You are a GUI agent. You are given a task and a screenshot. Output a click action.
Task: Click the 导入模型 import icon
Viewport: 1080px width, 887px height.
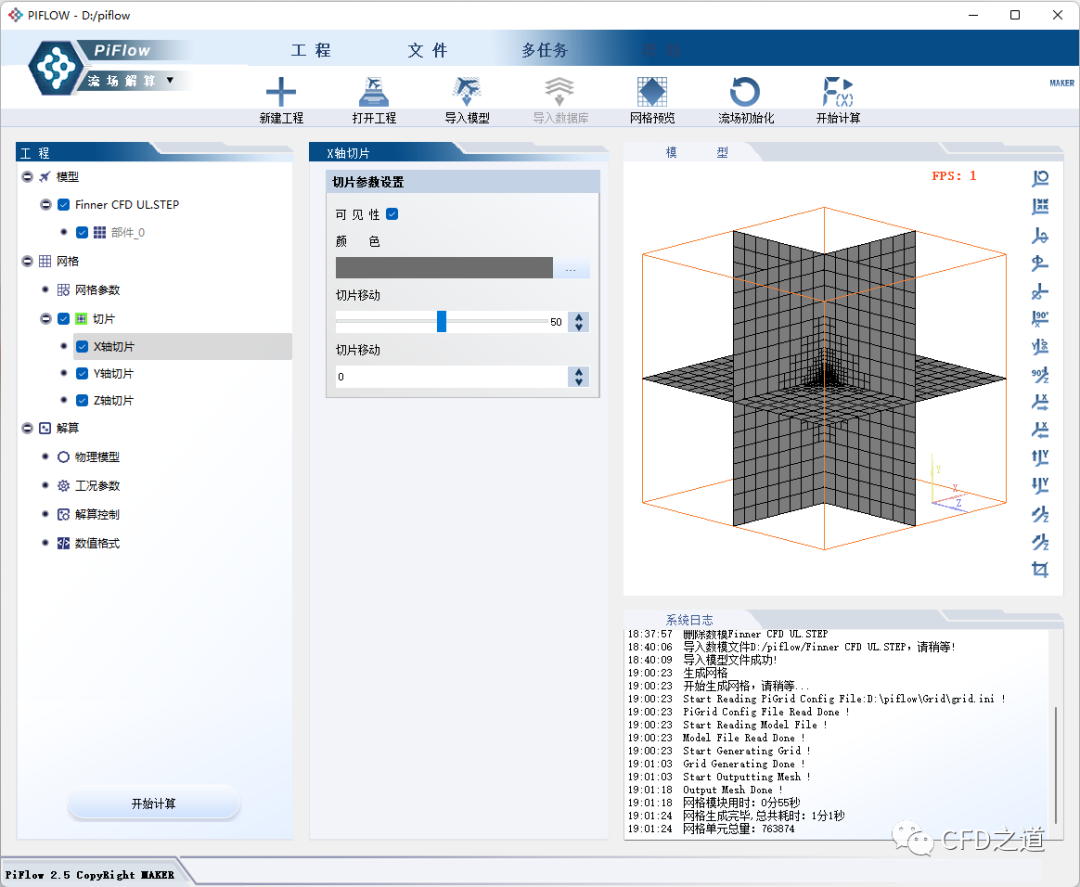pyautogui.click(x=467, y=92)
